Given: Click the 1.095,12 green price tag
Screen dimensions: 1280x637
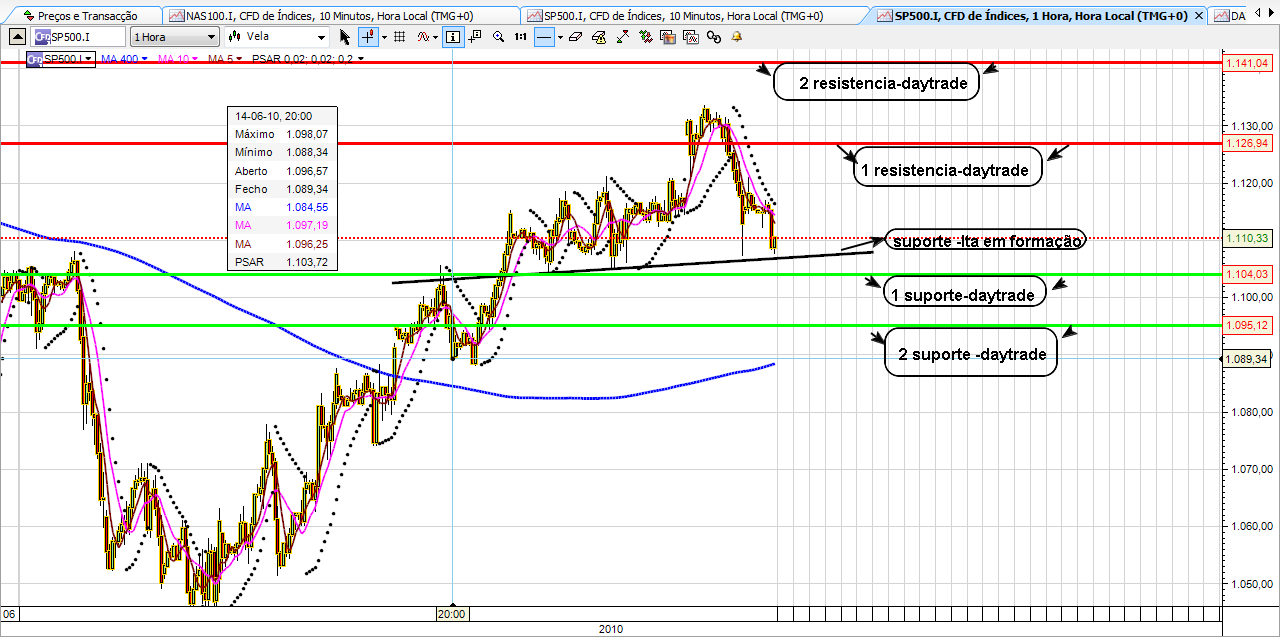Looking at the screenshot, I should (1247, 325).
